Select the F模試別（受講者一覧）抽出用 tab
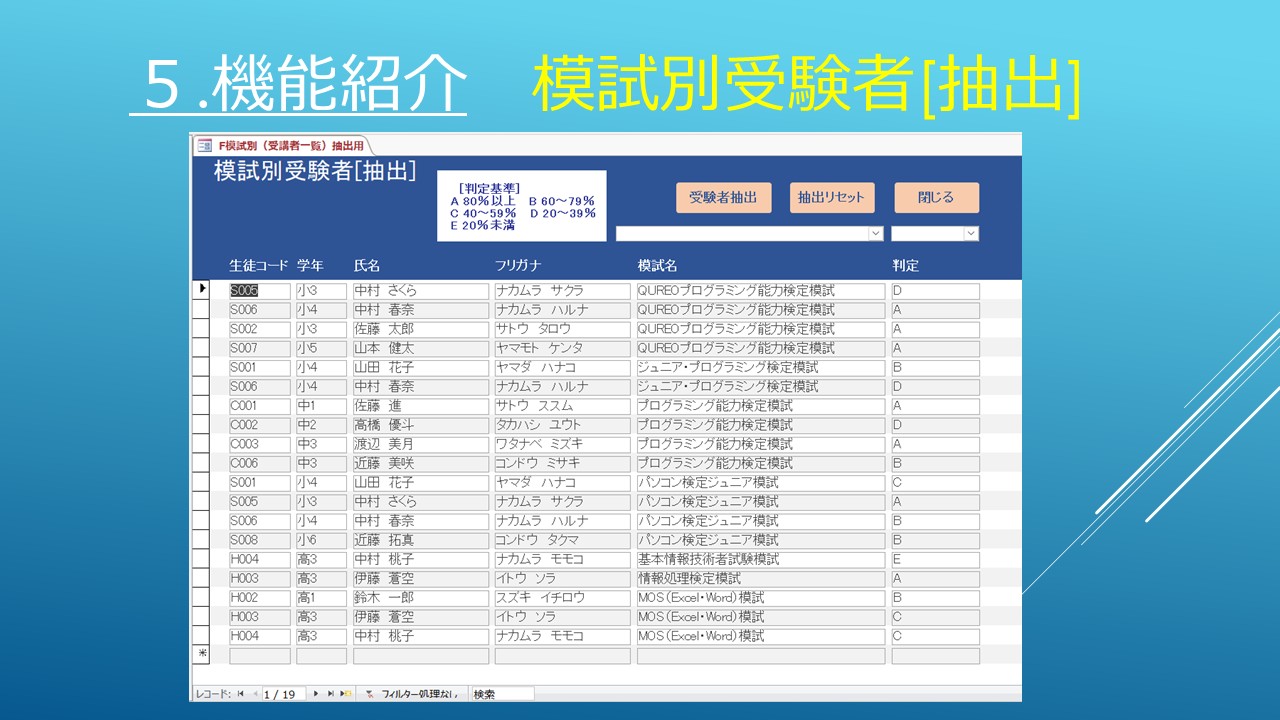This screenshot has height=720, width=1280. click(x=282, y=145)
